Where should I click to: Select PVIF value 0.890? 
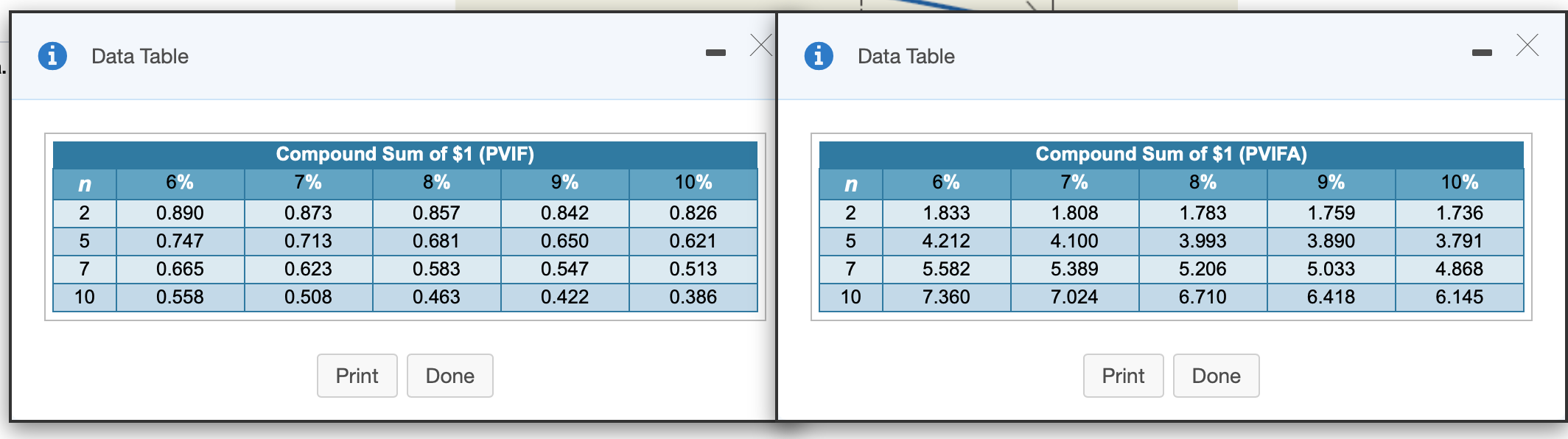click(180, 213)
